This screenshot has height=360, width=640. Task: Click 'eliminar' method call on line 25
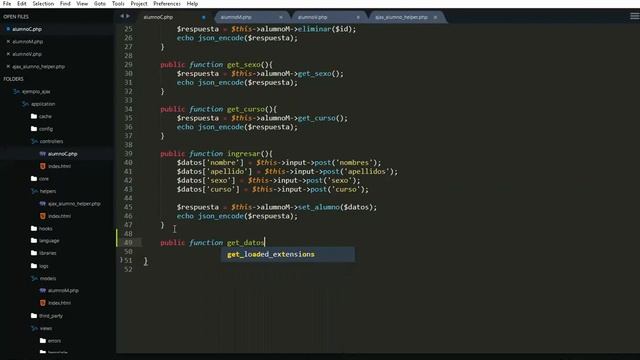[315, 29]
